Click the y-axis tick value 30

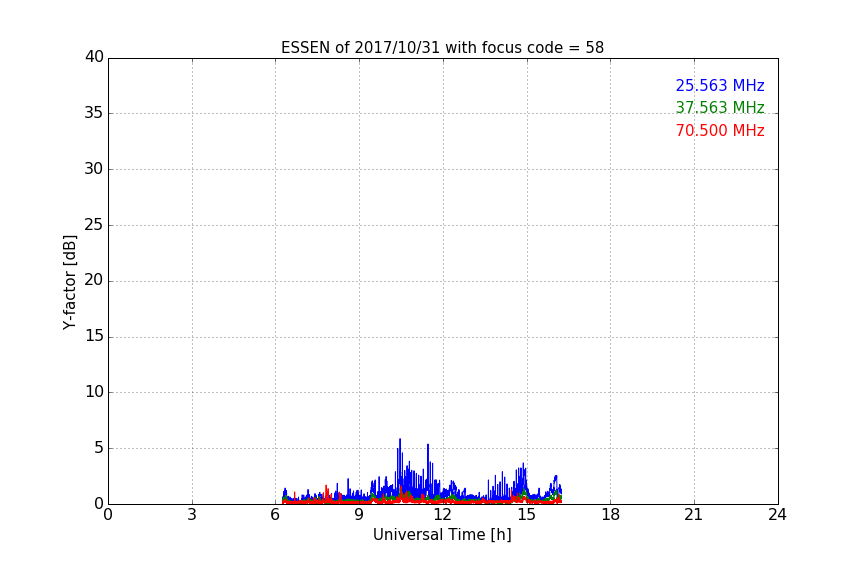[94, 169]
